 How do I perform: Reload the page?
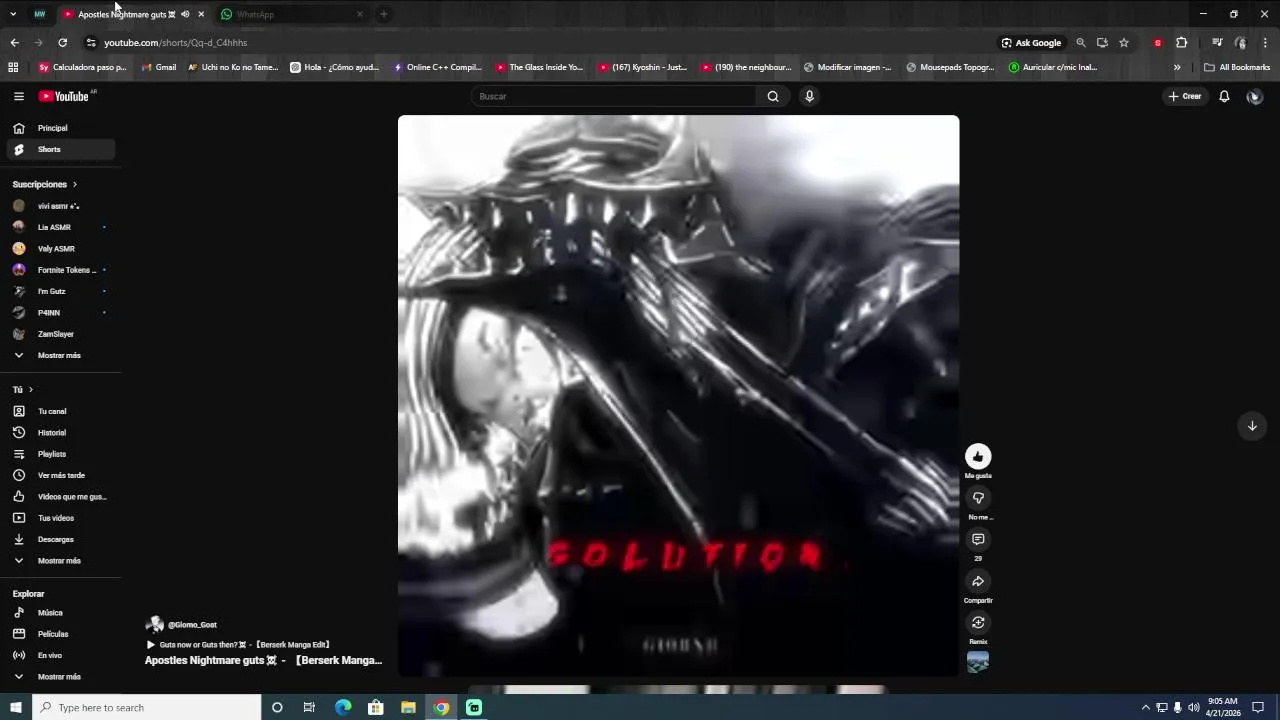pos(62,43)
